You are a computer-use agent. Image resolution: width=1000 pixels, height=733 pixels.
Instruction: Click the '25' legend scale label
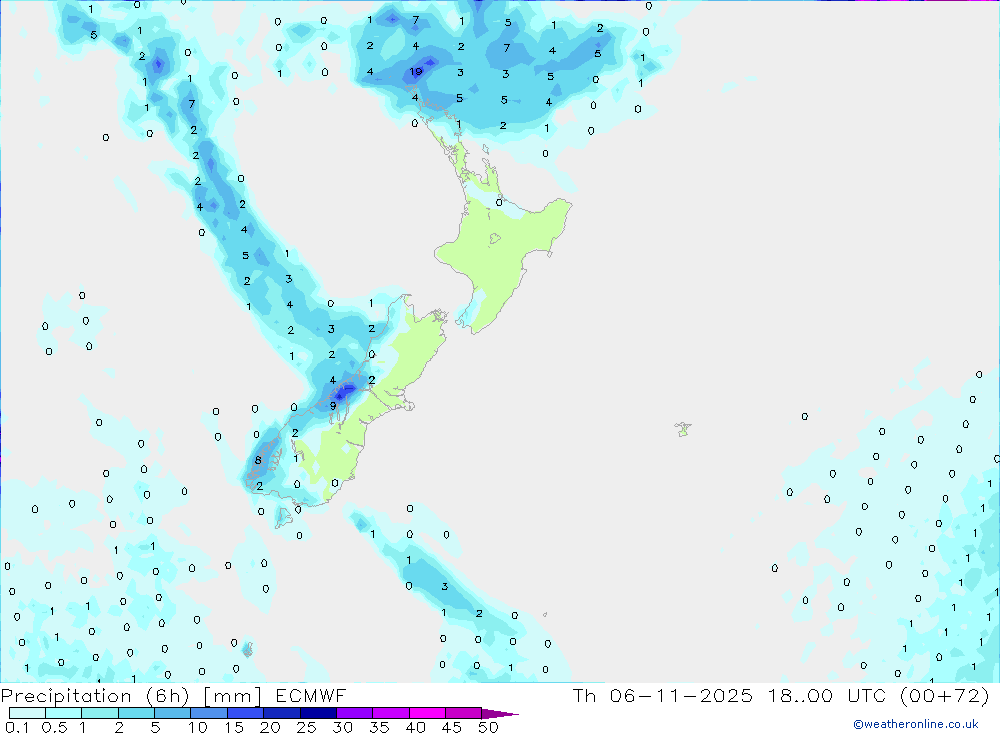click(x=307, y=727)
